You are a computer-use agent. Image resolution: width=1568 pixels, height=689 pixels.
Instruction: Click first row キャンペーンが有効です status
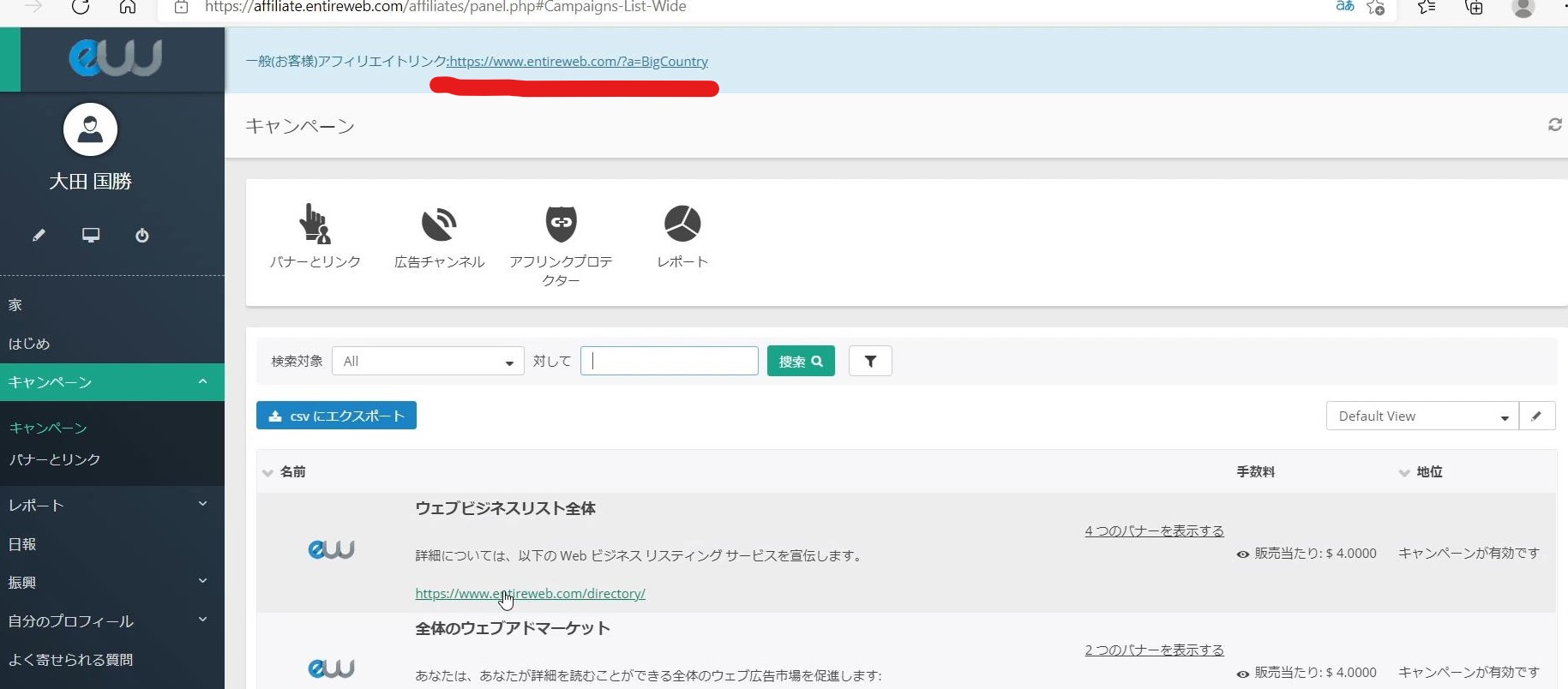tap(1469, 554)
